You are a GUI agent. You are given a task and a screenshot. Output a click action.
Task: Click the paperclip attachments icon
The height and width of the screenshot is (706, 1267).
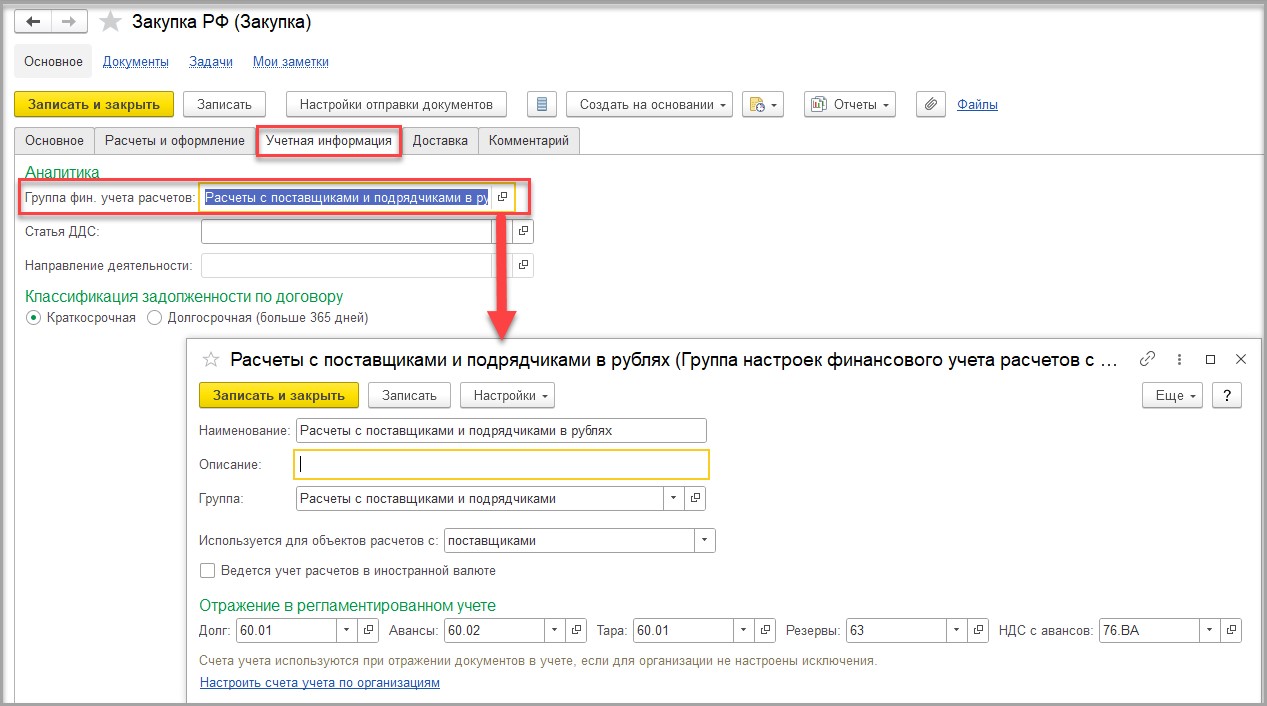coord(931,104)
